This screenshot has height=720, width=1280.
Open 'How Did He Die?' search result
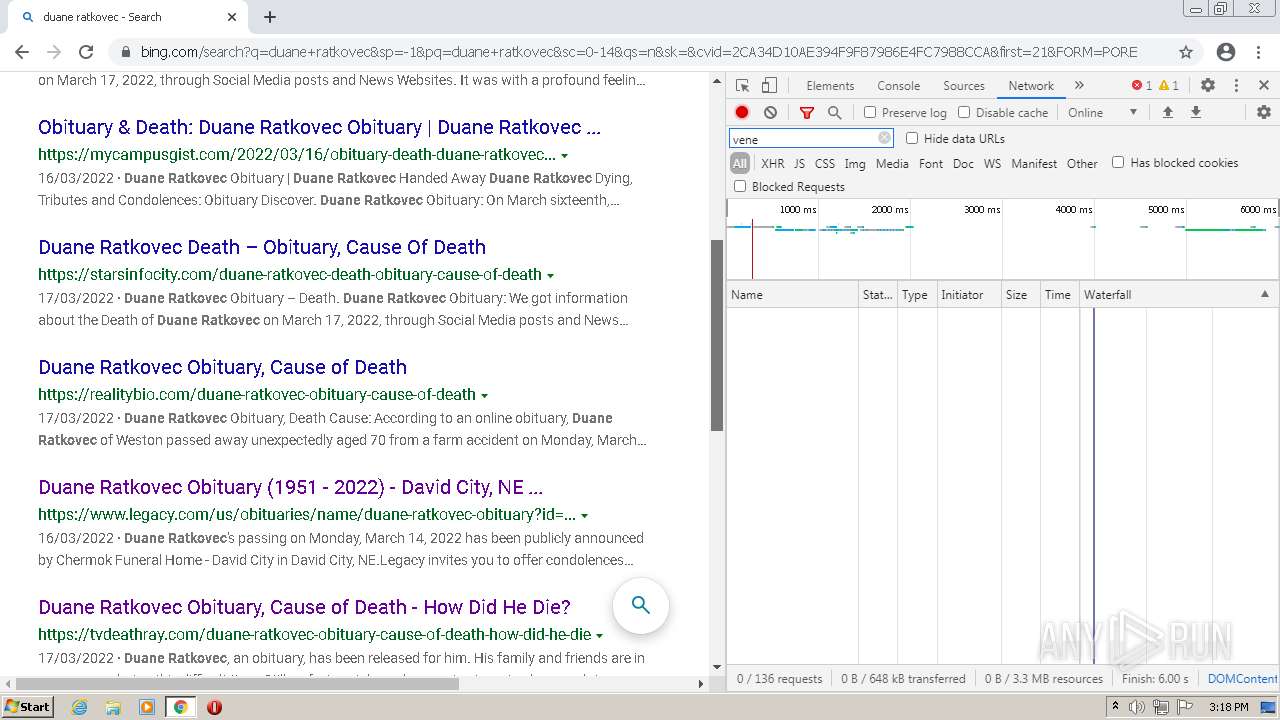[x=304, y=607]
